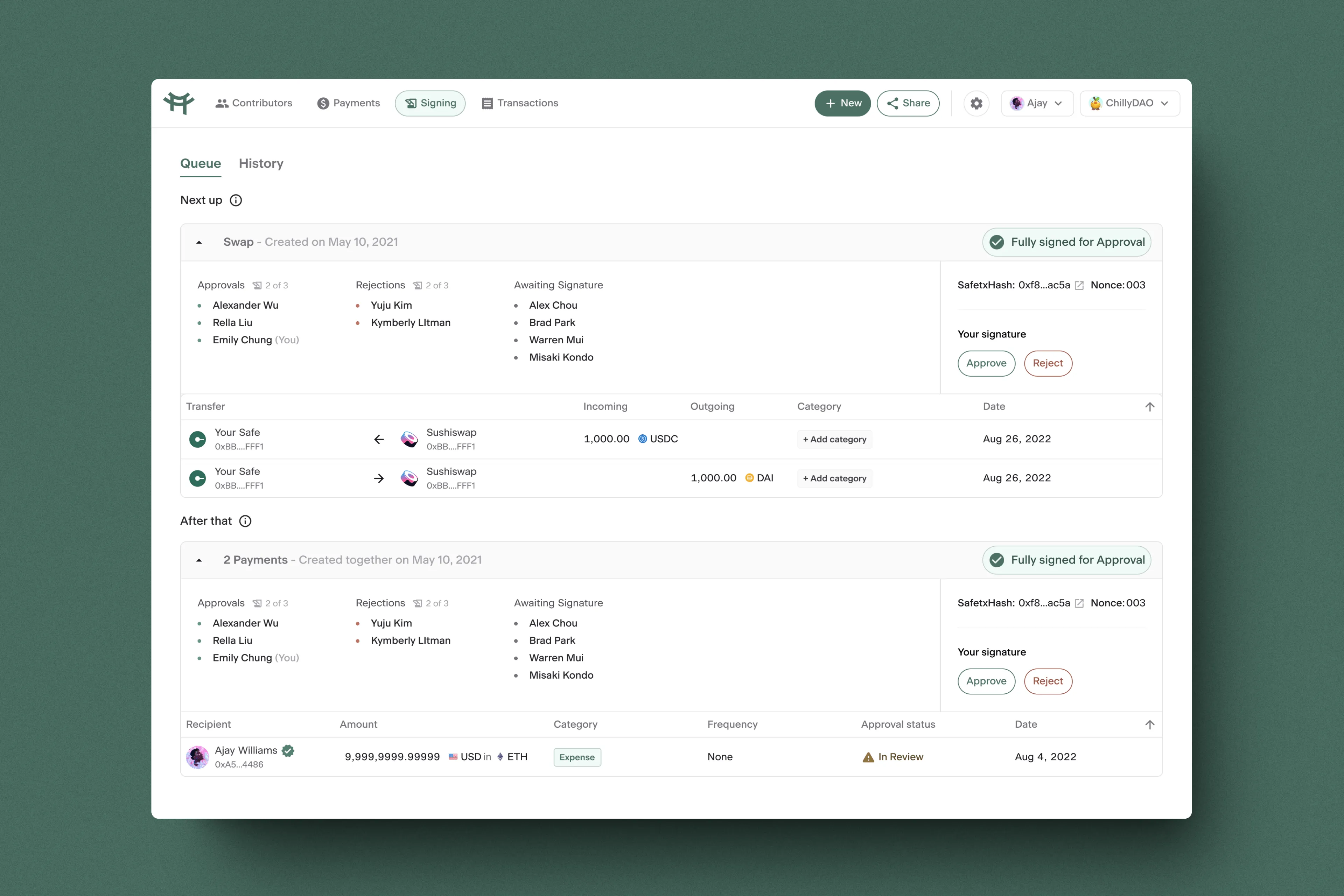
Task: Click the torii gate app logo
Action: pos(179,103)
